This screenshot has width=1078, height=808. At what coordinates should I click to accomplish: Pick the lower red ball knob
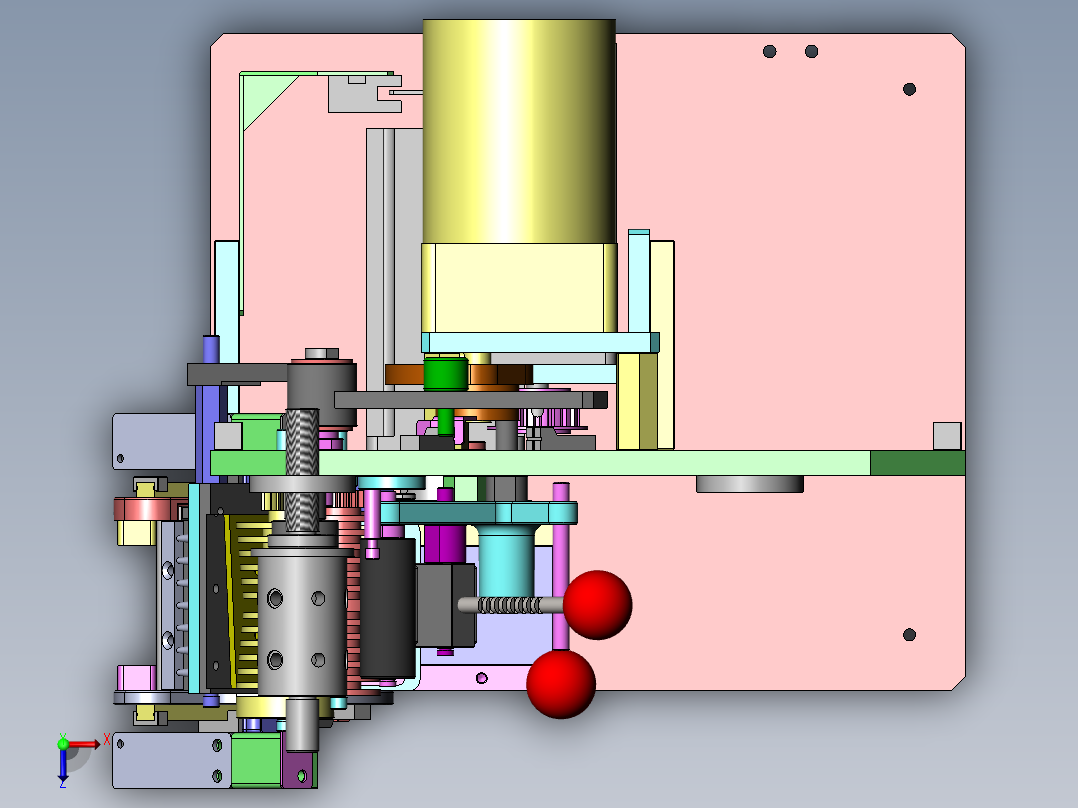click(561, 684)
